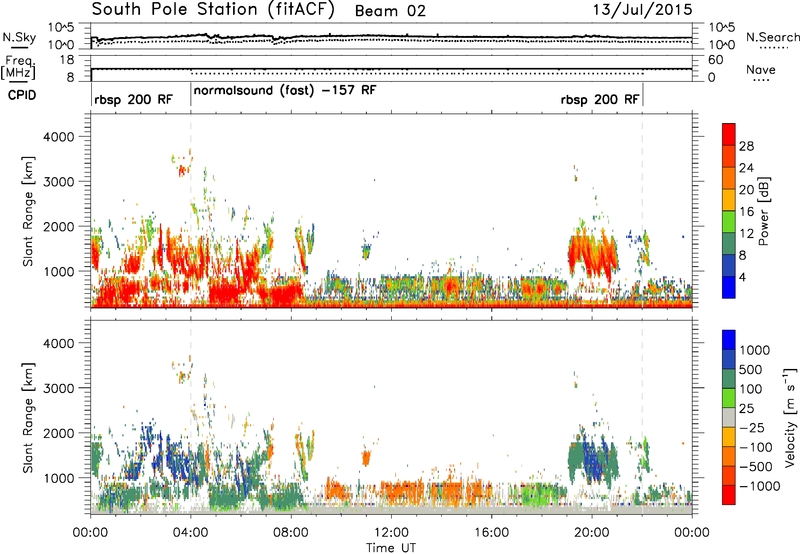Image resolution: width=800 pixels, height=554 pixels.
Task: Click the date '13/Jul/2015'
Action: 642,10
